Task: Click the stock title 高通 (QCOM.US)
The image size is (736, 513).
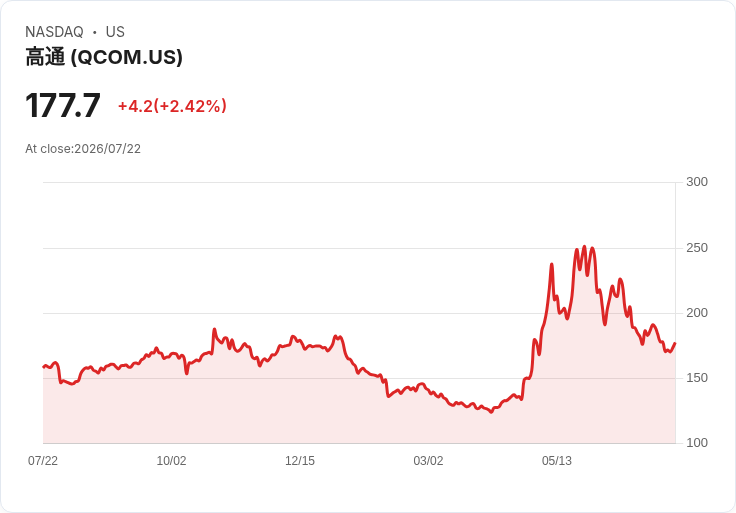Action: coord(104,57)
